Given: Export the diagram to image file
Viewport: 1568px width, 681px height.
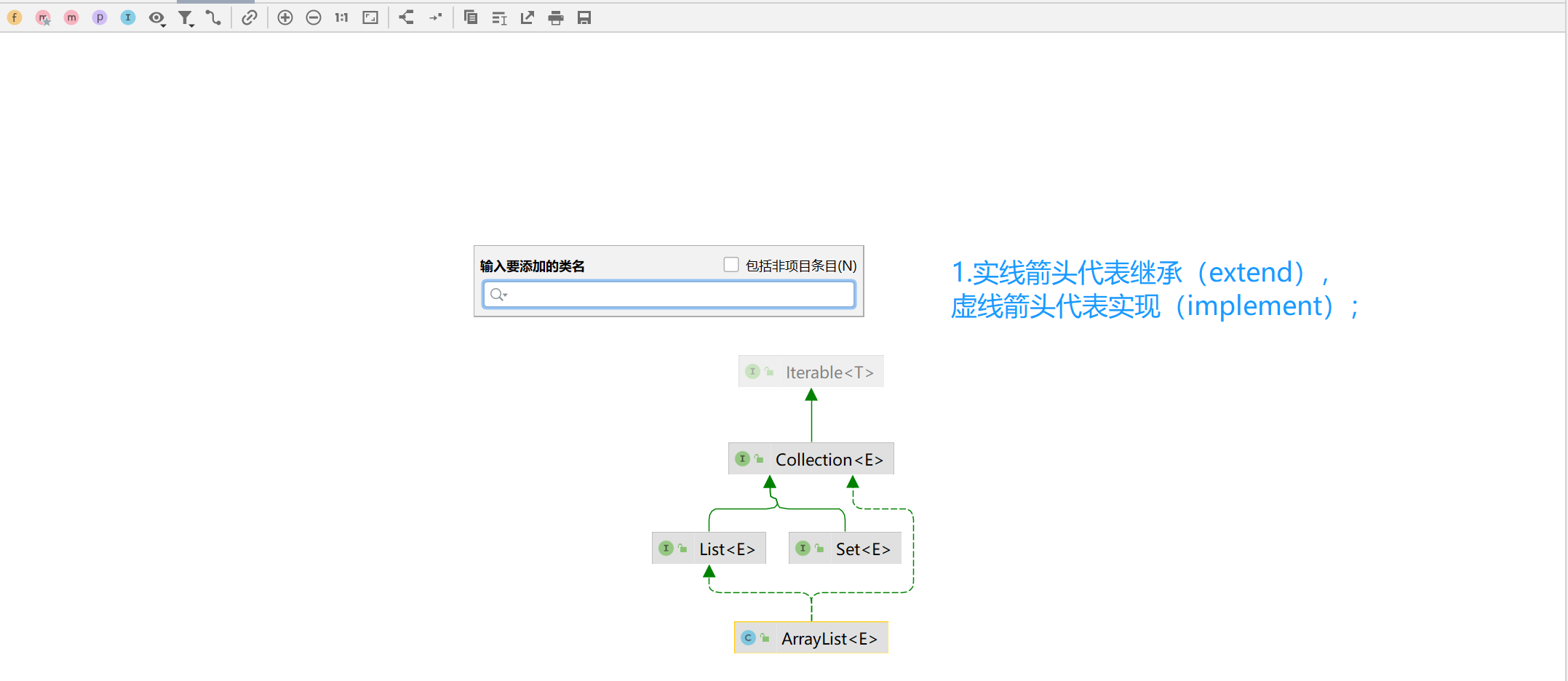Looking at the screenshot, I should pyautogui.click(x=528, y=17).
